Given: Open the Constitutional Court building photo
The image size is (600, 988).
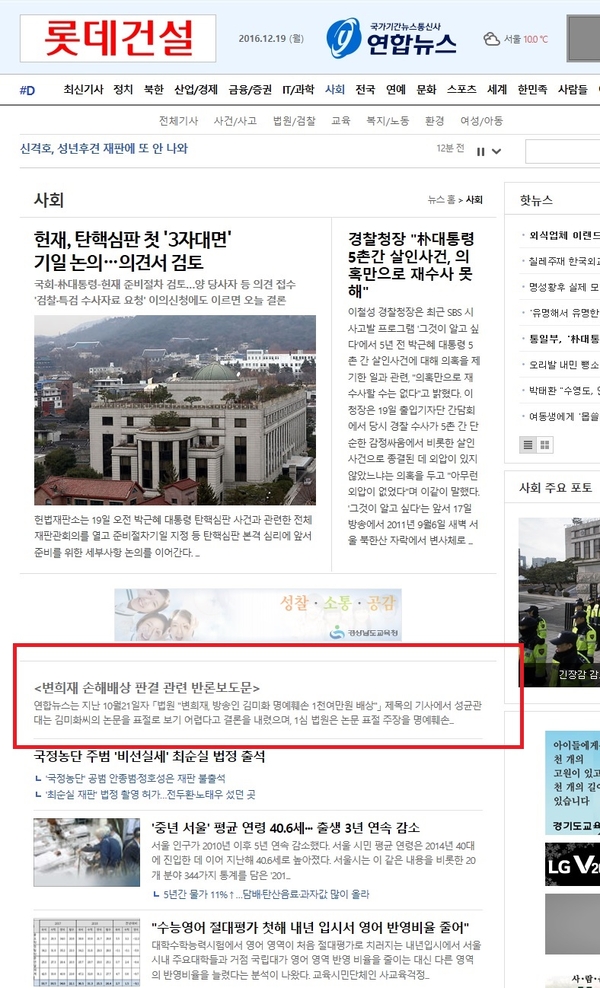Looking at the screenshot, I should [x=175, y=410].
